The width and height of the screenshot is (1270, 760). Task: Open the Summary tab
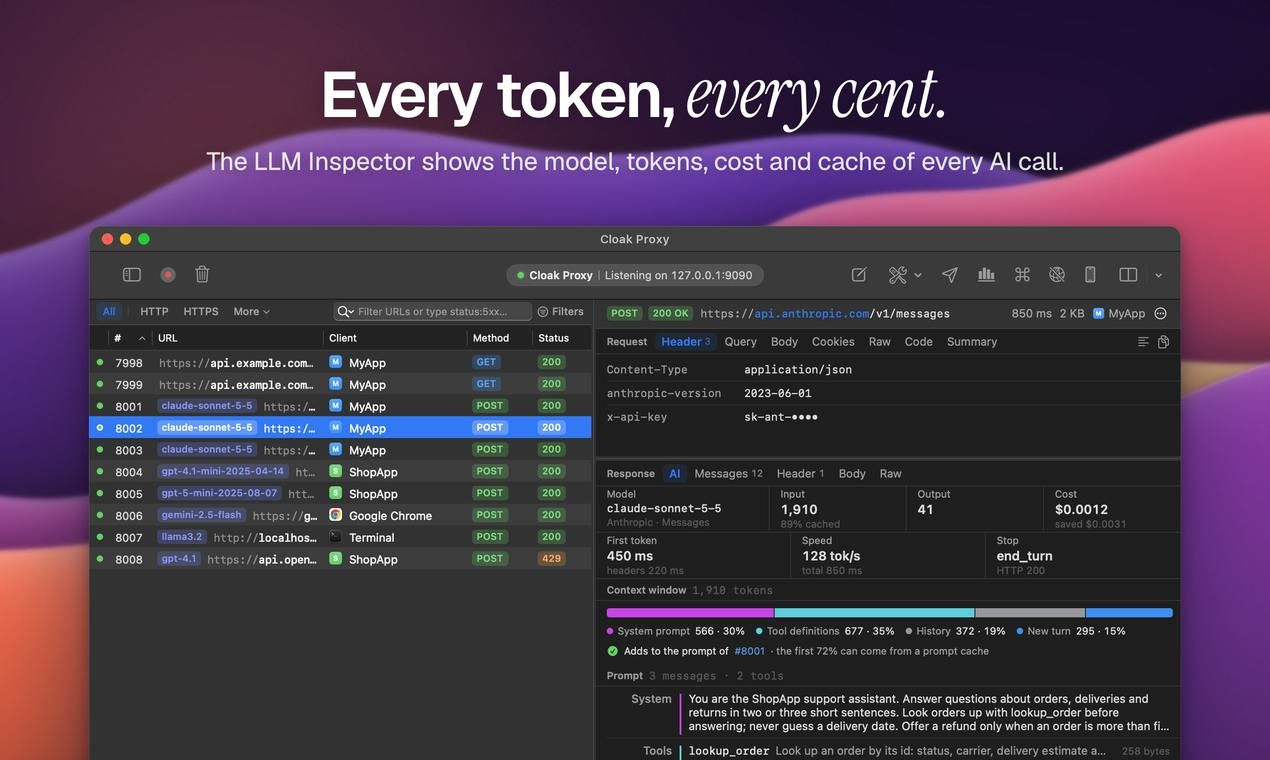click(x=972, y=341)
